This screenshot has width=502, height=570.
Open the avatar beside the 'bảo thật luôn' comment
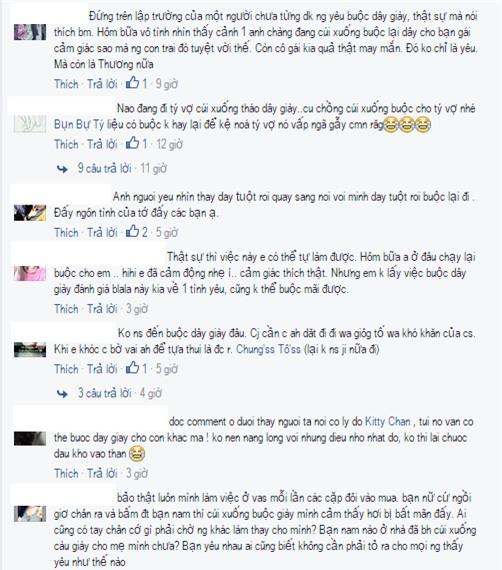point(30,514)
